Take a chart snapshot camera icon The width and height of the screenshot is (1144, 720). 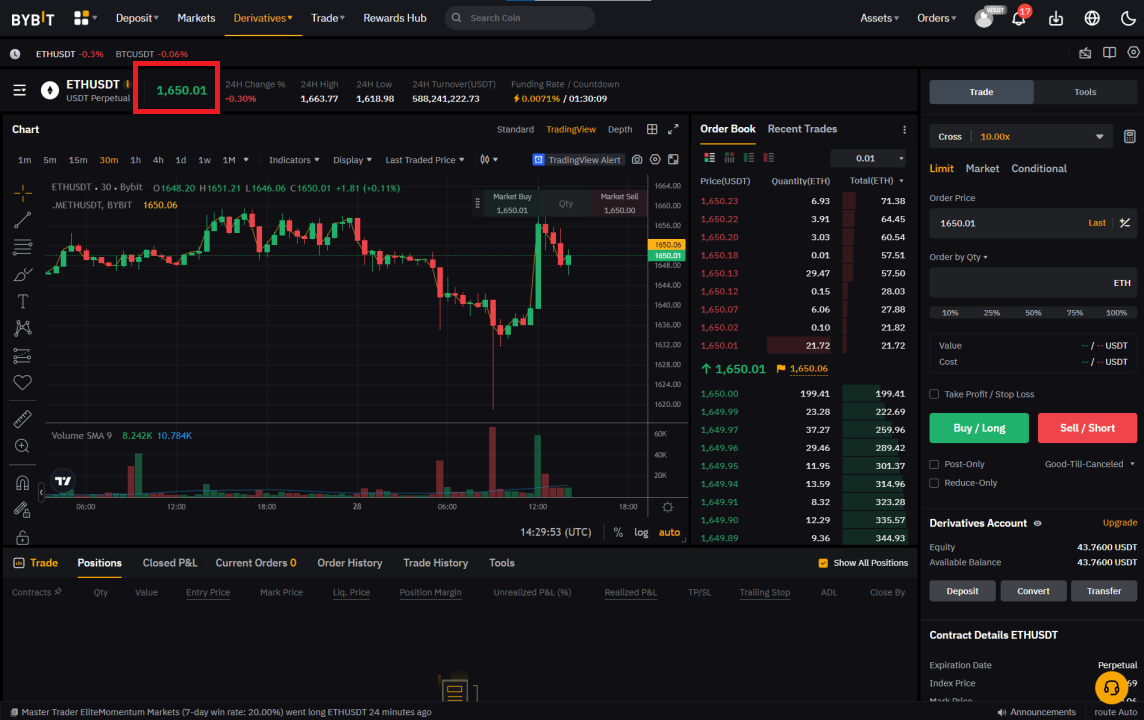coord(637,160)
